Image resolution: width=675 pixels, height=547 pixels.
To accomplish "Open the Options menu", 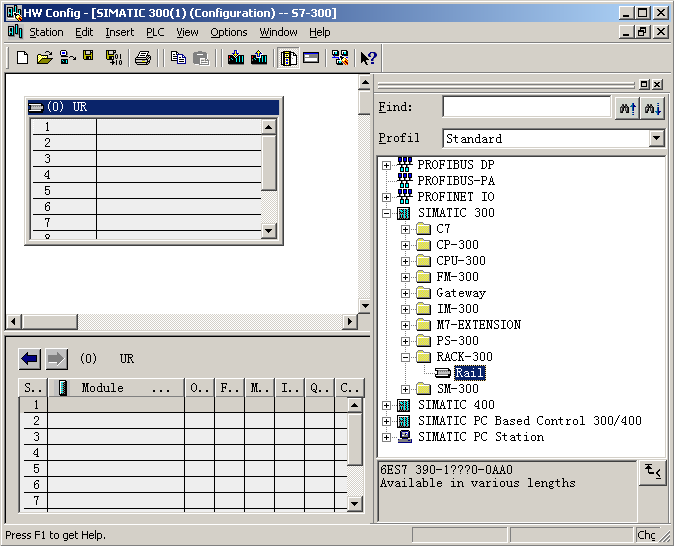I will [x=229, y=32].
